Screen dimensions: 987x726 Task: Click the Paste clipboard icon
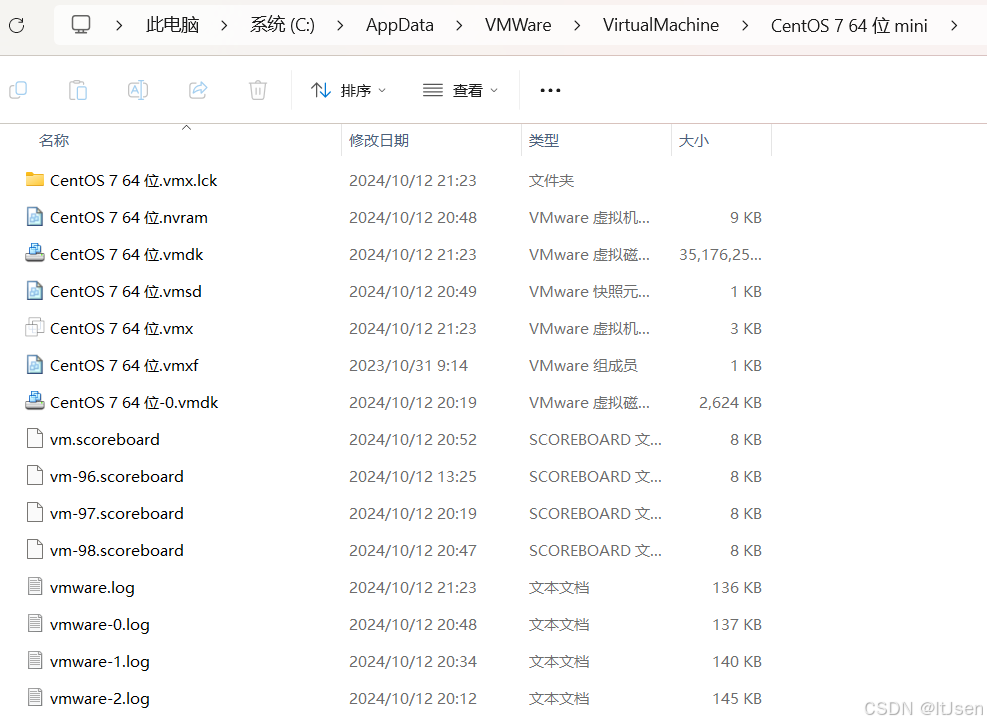click(78, 90)
